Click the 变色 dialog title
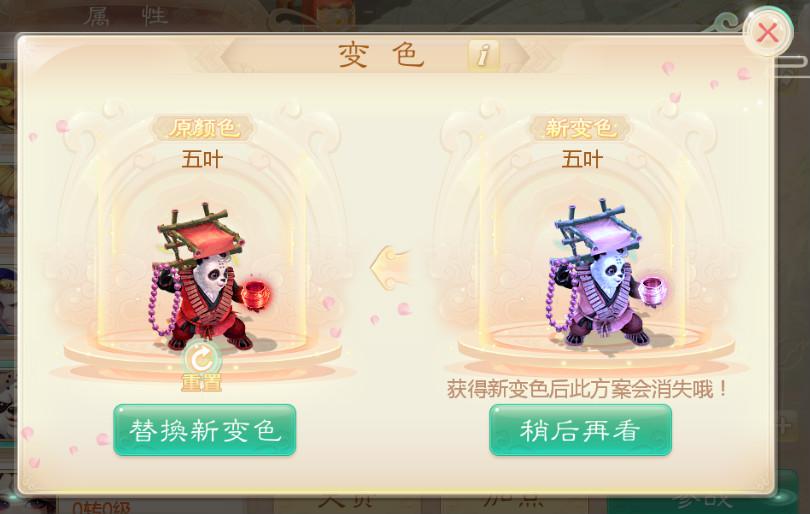 pyautogui.click(x=382, y=55)
